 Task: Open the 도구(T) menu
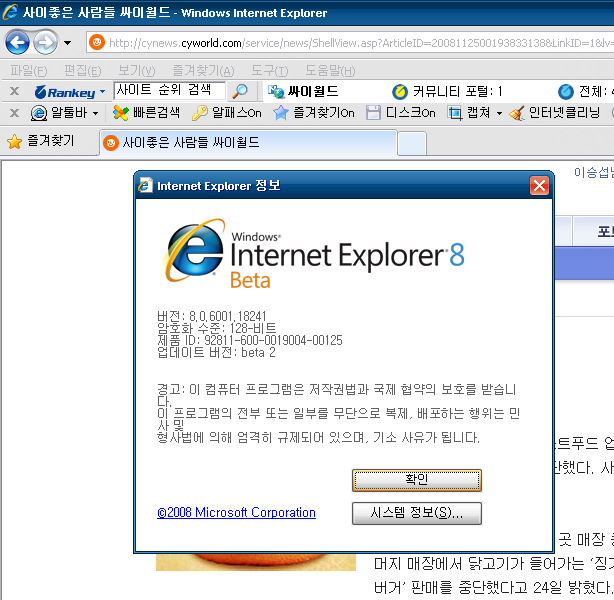(269, 71)
